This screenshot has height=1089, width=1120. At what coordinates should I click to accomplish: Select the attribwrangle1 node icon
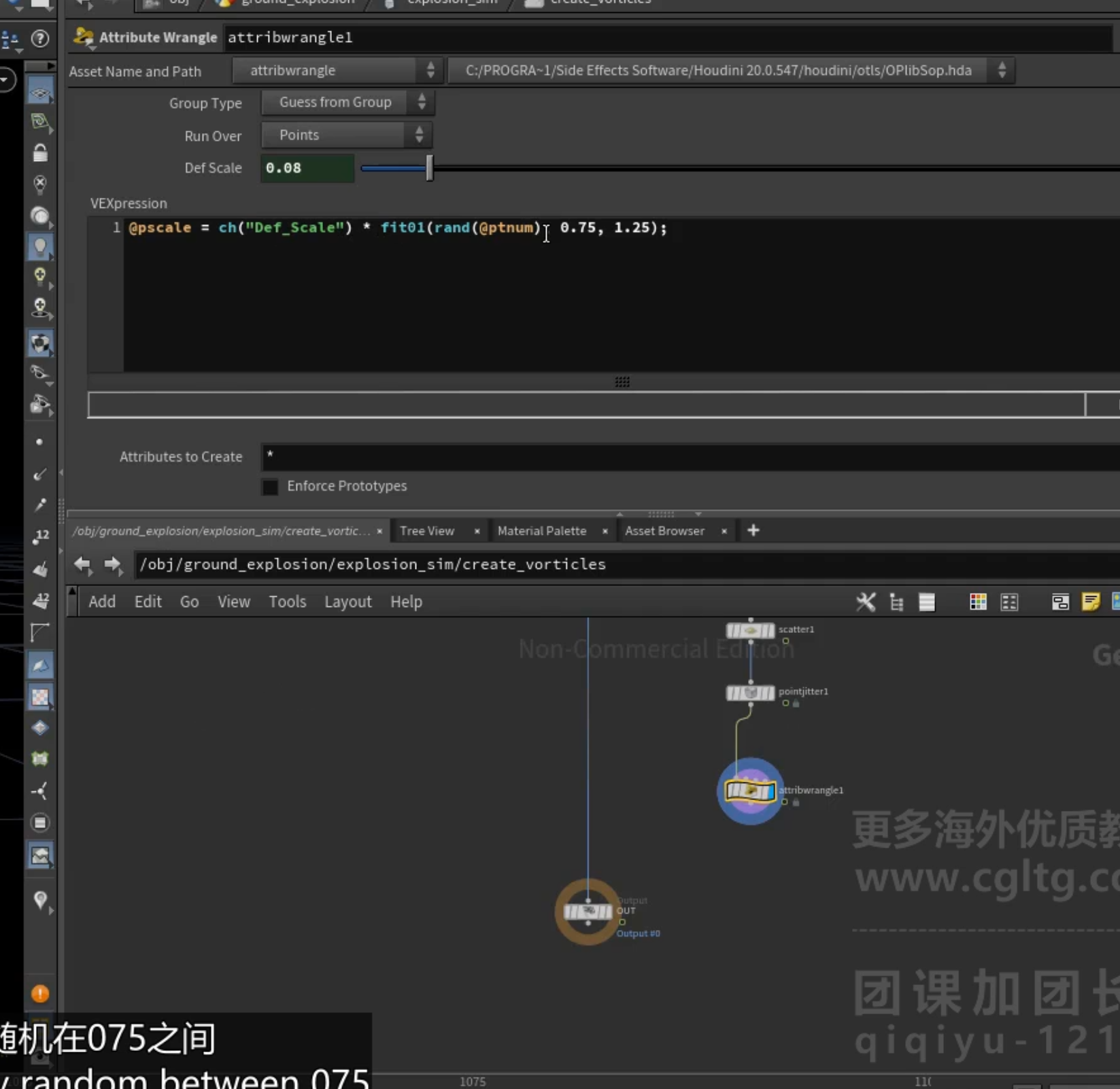pyautogui.click(x=750, y=791)
